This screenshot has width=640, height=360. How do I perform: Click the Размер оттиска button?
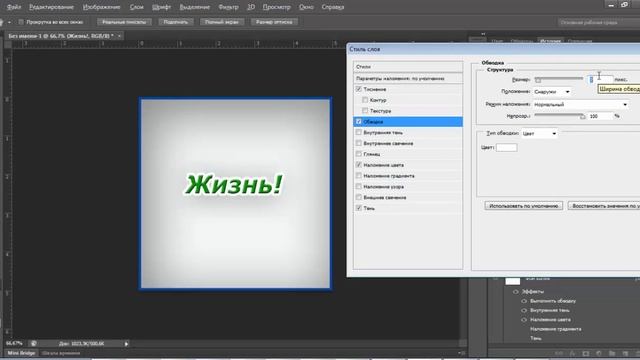point(274,22)
